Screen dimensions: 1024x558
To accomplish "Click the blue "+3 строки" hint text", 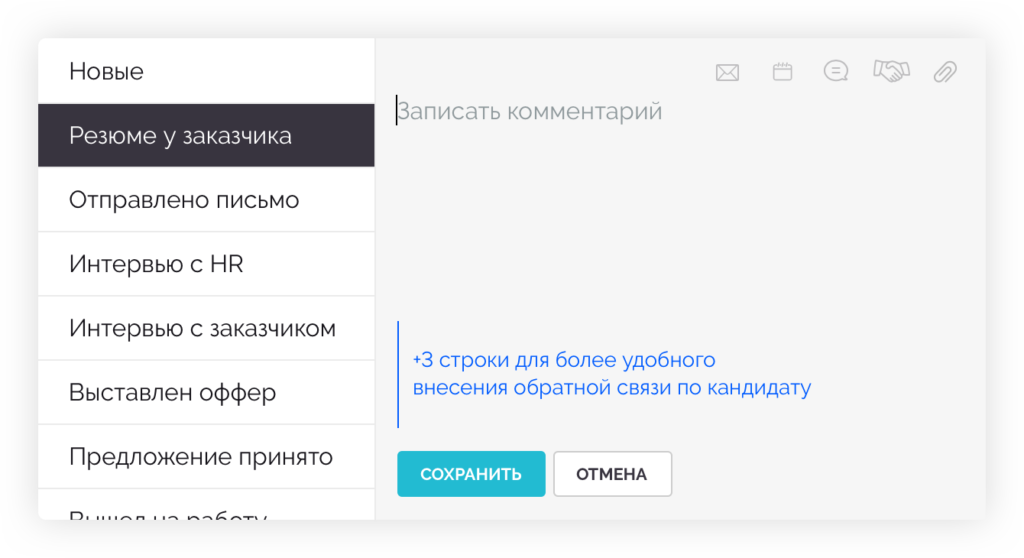I will (563, 360).
